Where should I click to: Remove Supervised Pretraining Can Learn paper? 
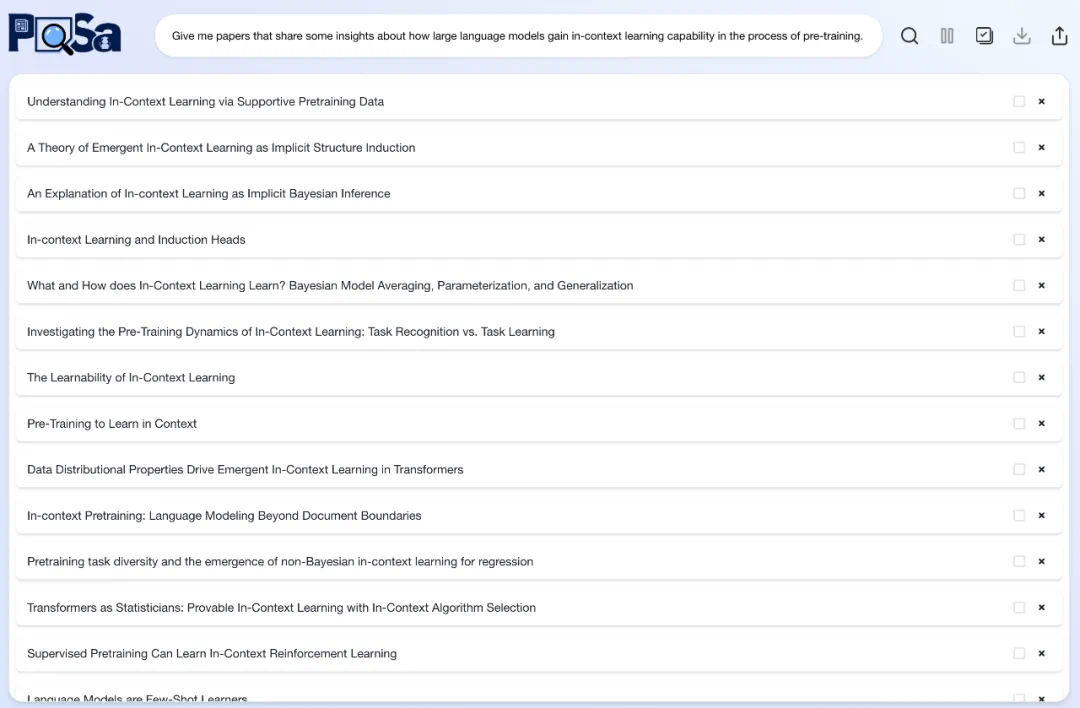coord(1041,653)
